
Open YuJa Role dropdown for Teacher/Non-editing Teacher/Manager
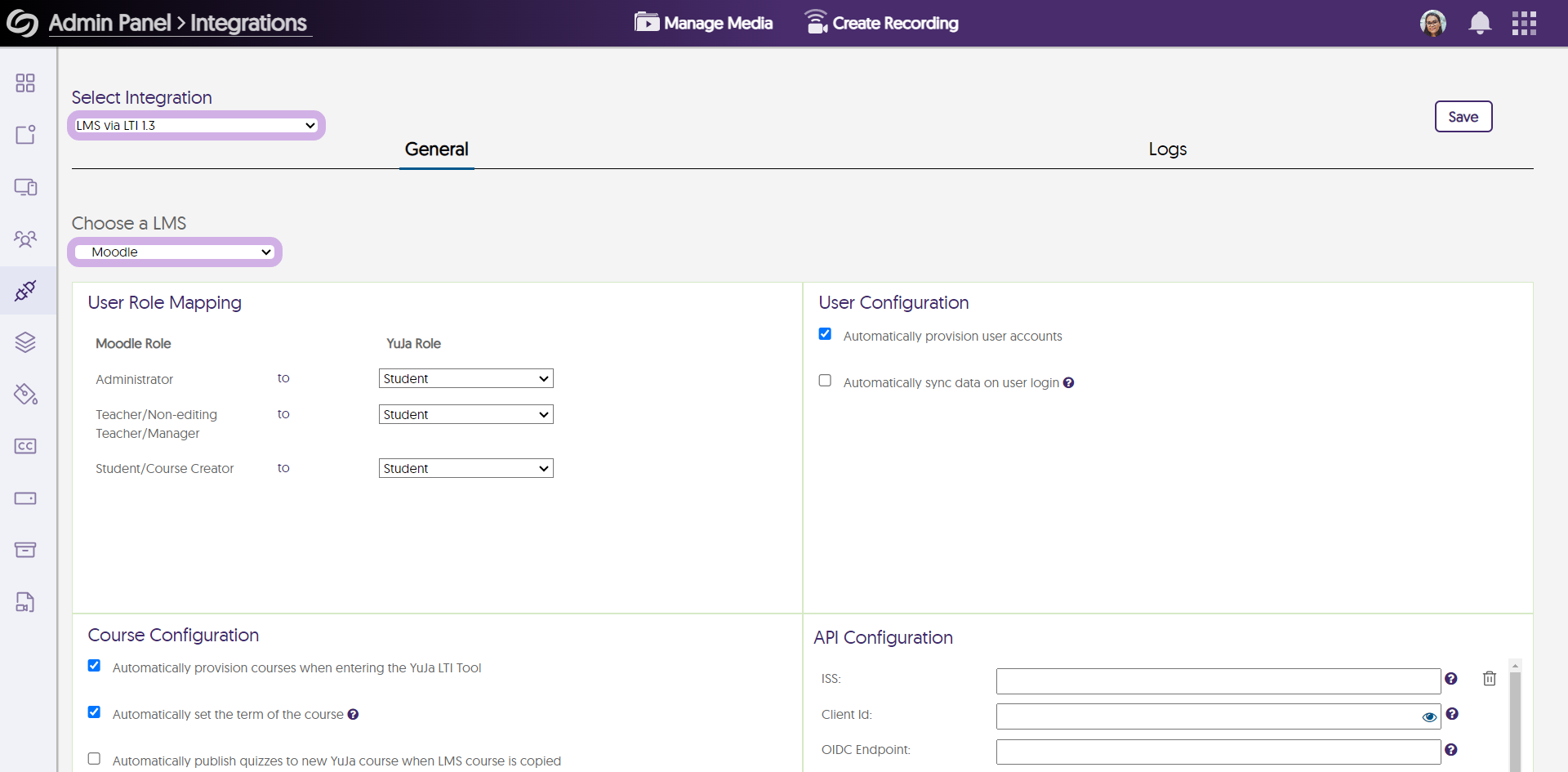coord(466,415)
